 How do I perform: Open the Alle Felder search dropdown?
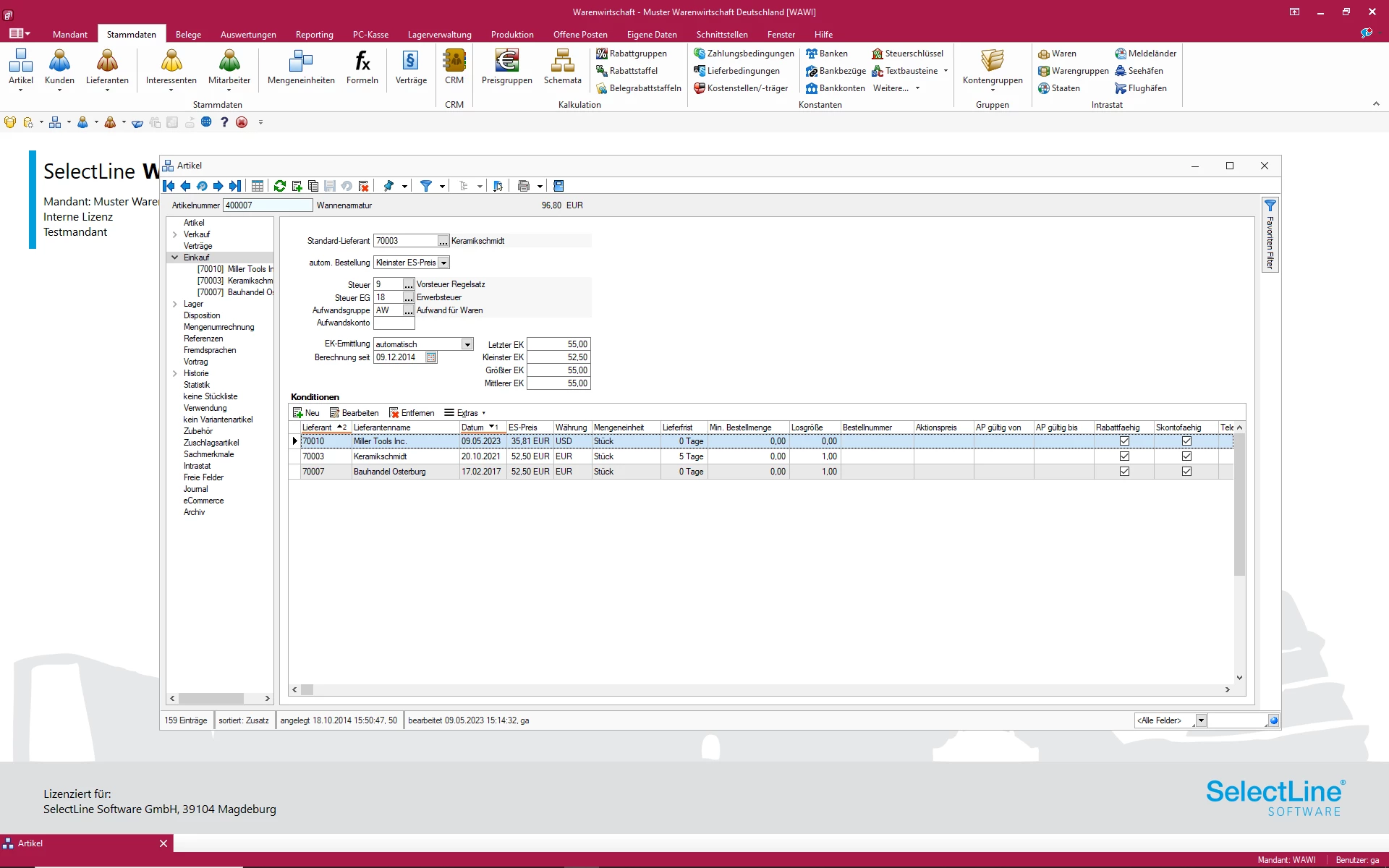(1201, 720)
